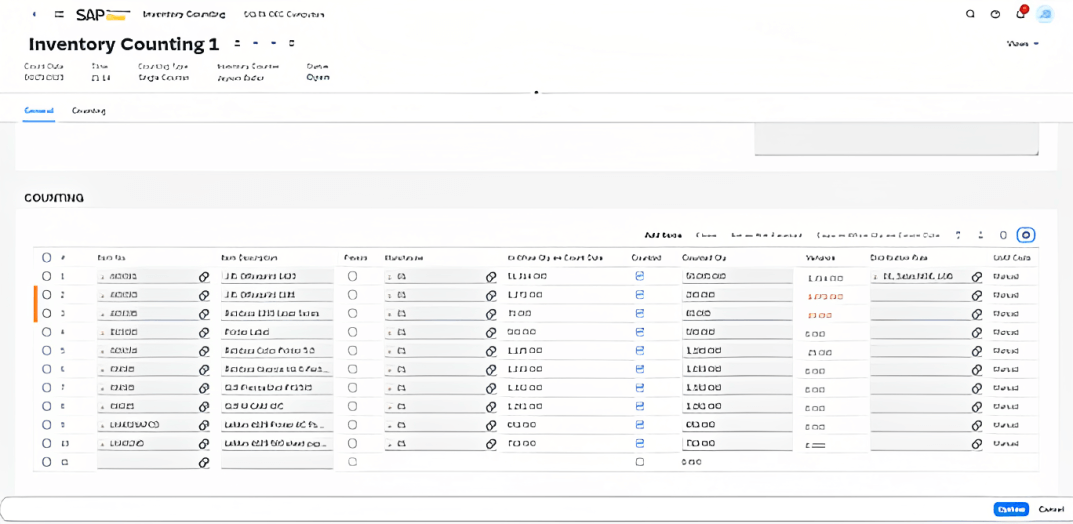Open distribution rule value help in row 2
Viewport: 1073px width, 524px height.
(977, 295)
